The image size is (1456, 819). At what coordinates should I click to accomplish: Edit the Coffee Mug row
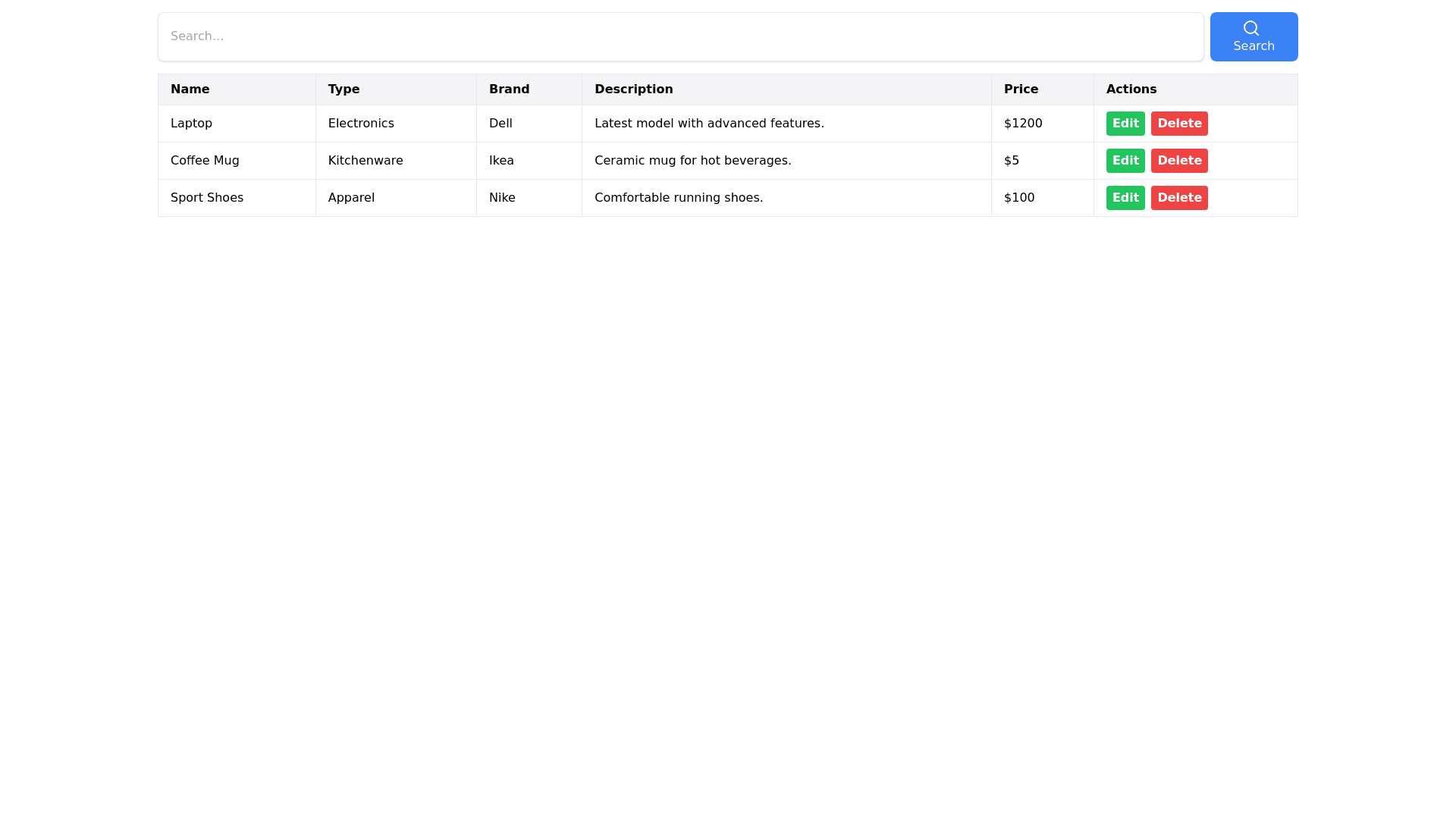[x=1125, y=161]
